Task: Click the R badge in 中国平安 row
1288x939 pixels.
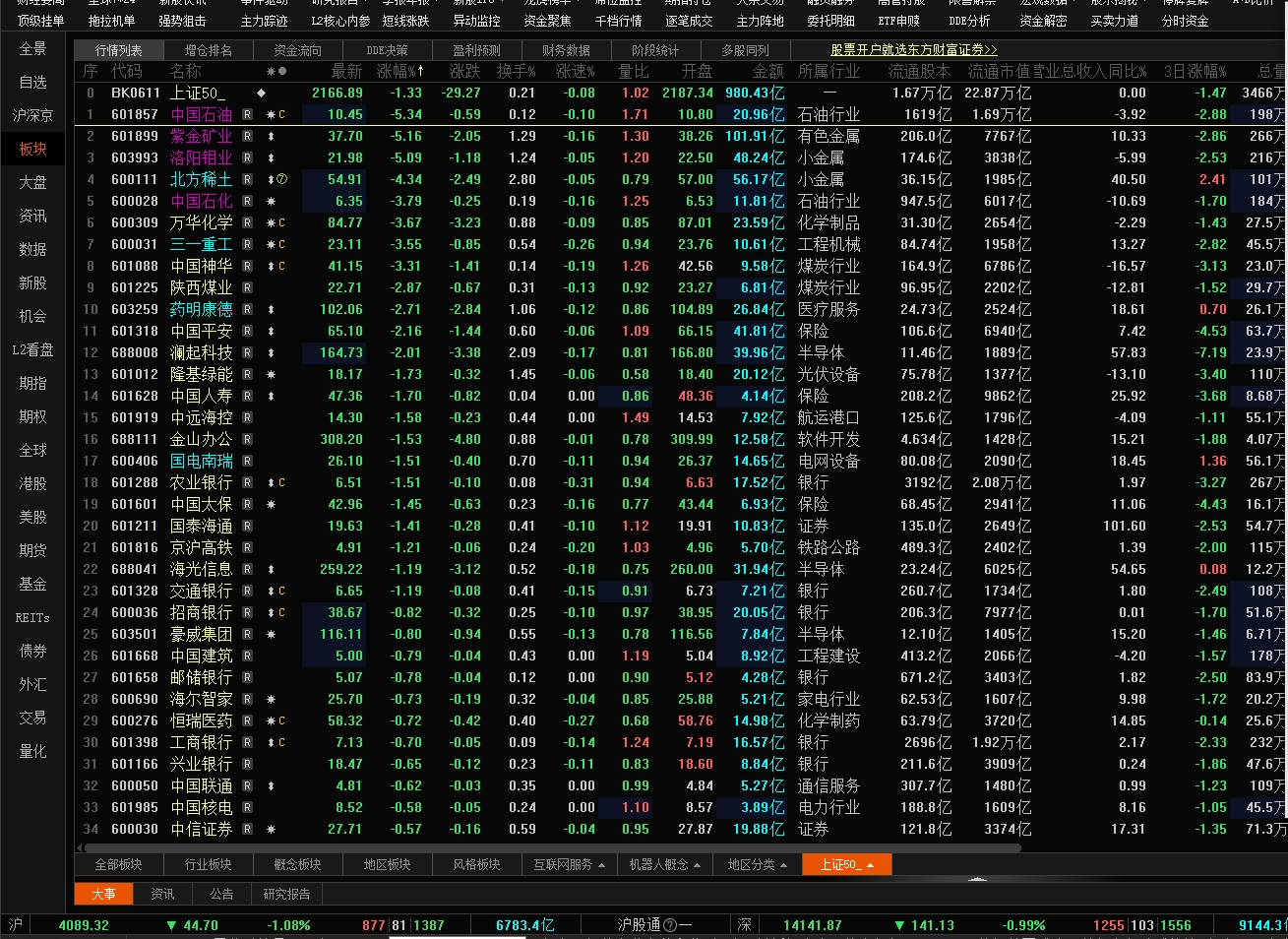Action: click(x=248, y=331)
